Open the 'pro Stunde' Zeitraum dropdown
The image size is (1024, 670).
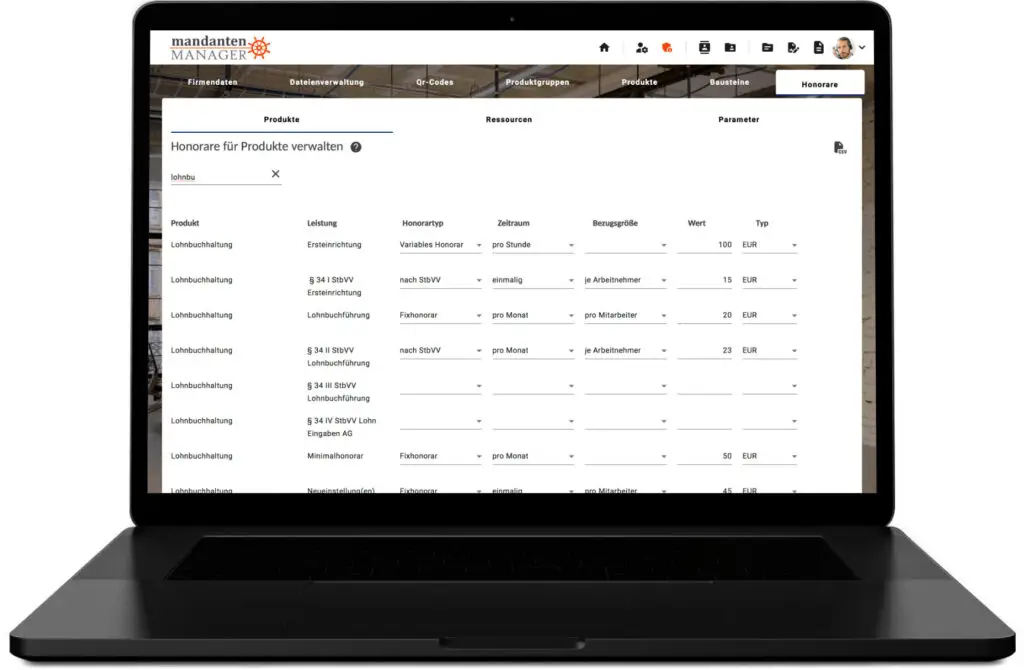pyautogui.click(x=533, y=245)
